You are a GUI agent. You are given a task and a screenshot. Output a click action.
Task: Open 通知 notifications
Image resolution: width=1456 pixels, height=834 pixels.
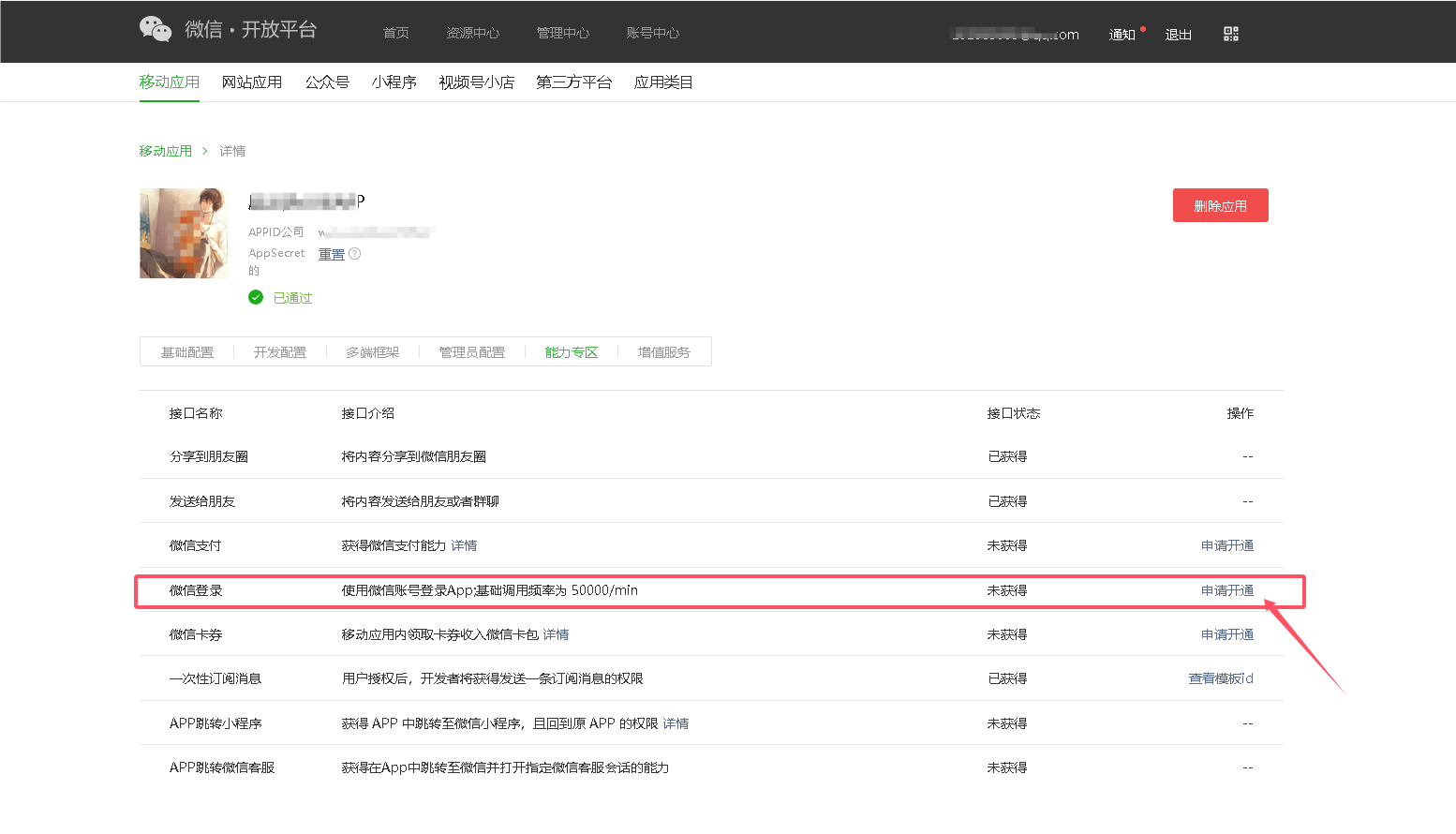coord(1122,35)
